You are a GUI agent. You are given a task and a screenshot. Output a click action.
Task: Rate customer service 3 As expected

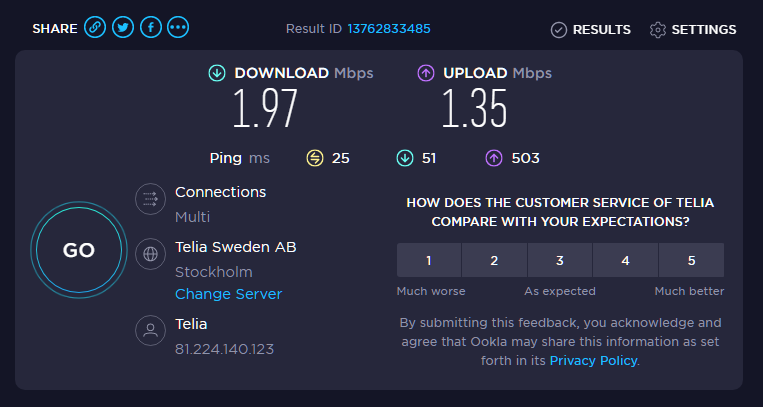click(560, 260)
